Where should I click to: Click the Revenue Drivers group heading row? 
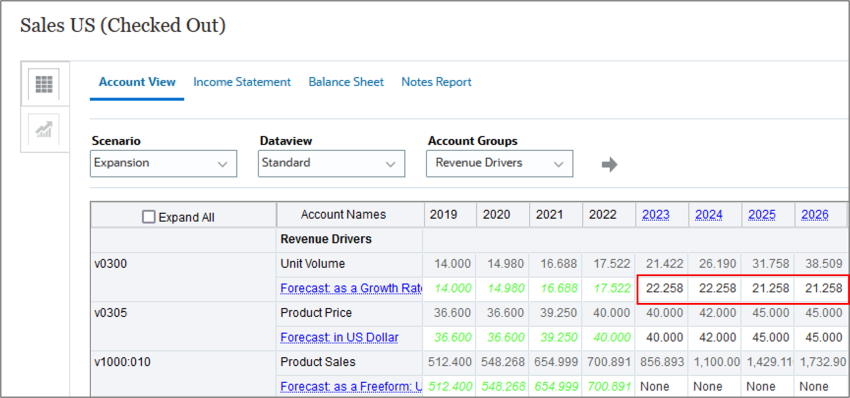point(325,239)
